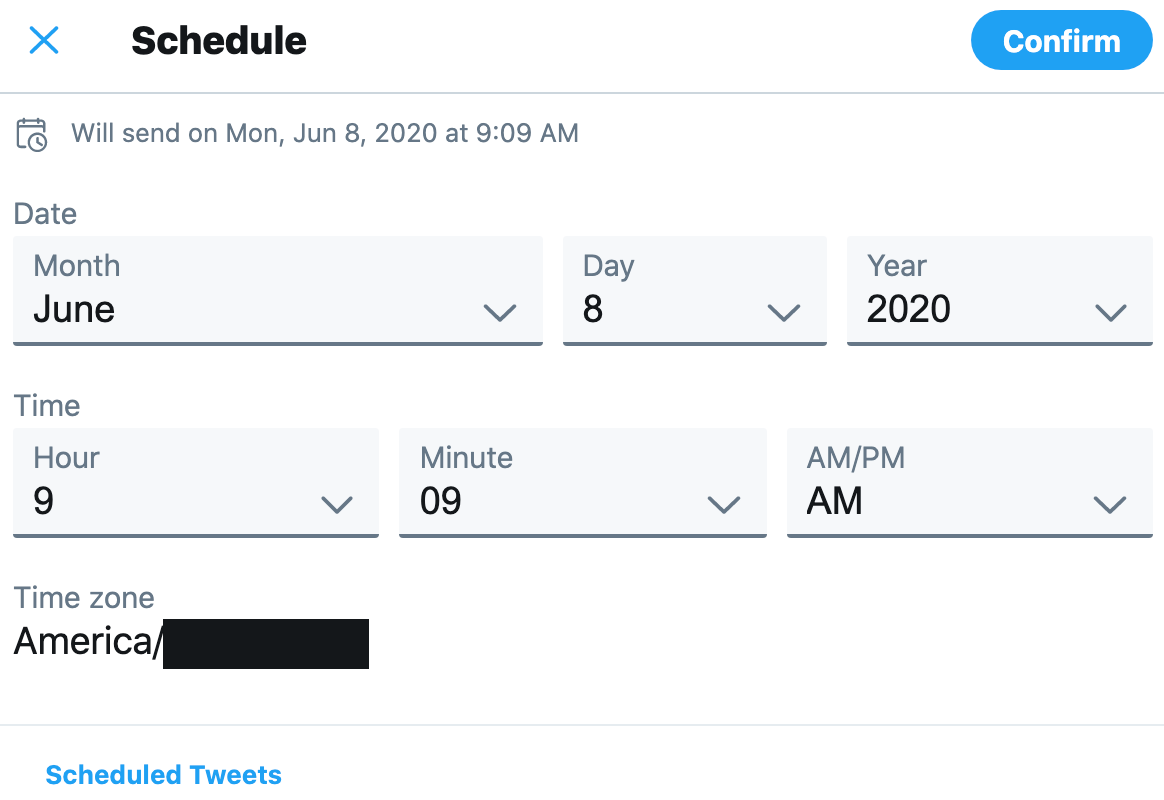Expand the Month chevron arrow
Viewport: 1164px width, 800px height.
[500, 312]
